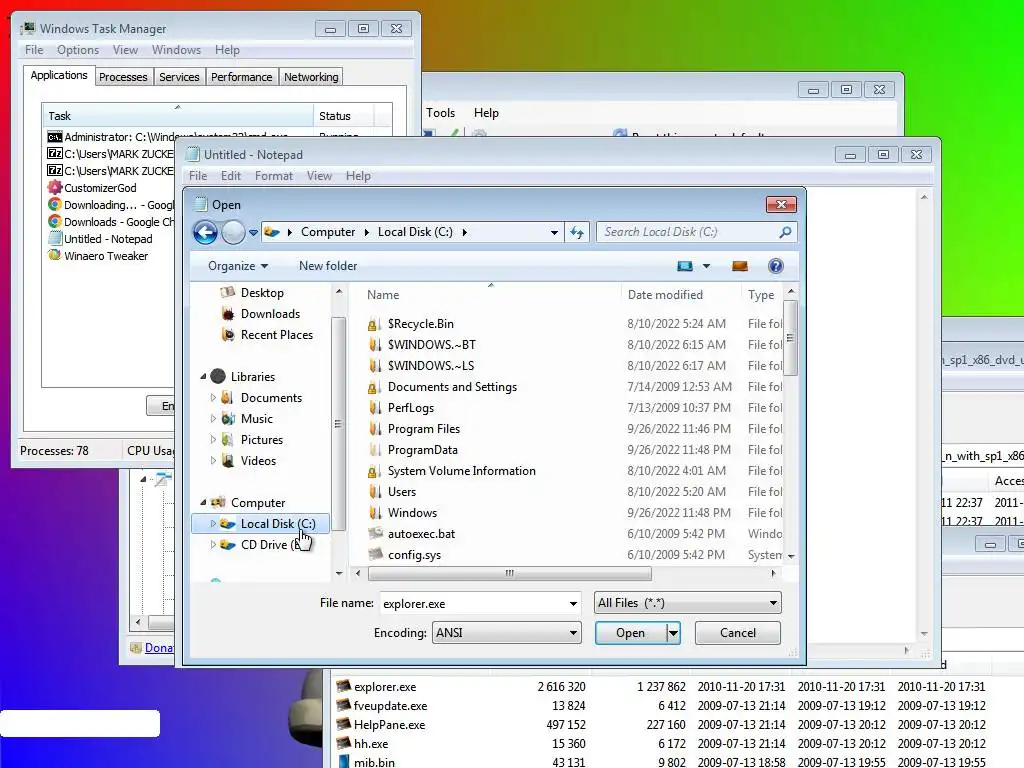Click the $Recycle.Bin folder icon
The width and height of the screenshot is (1024, 768).
374,324
